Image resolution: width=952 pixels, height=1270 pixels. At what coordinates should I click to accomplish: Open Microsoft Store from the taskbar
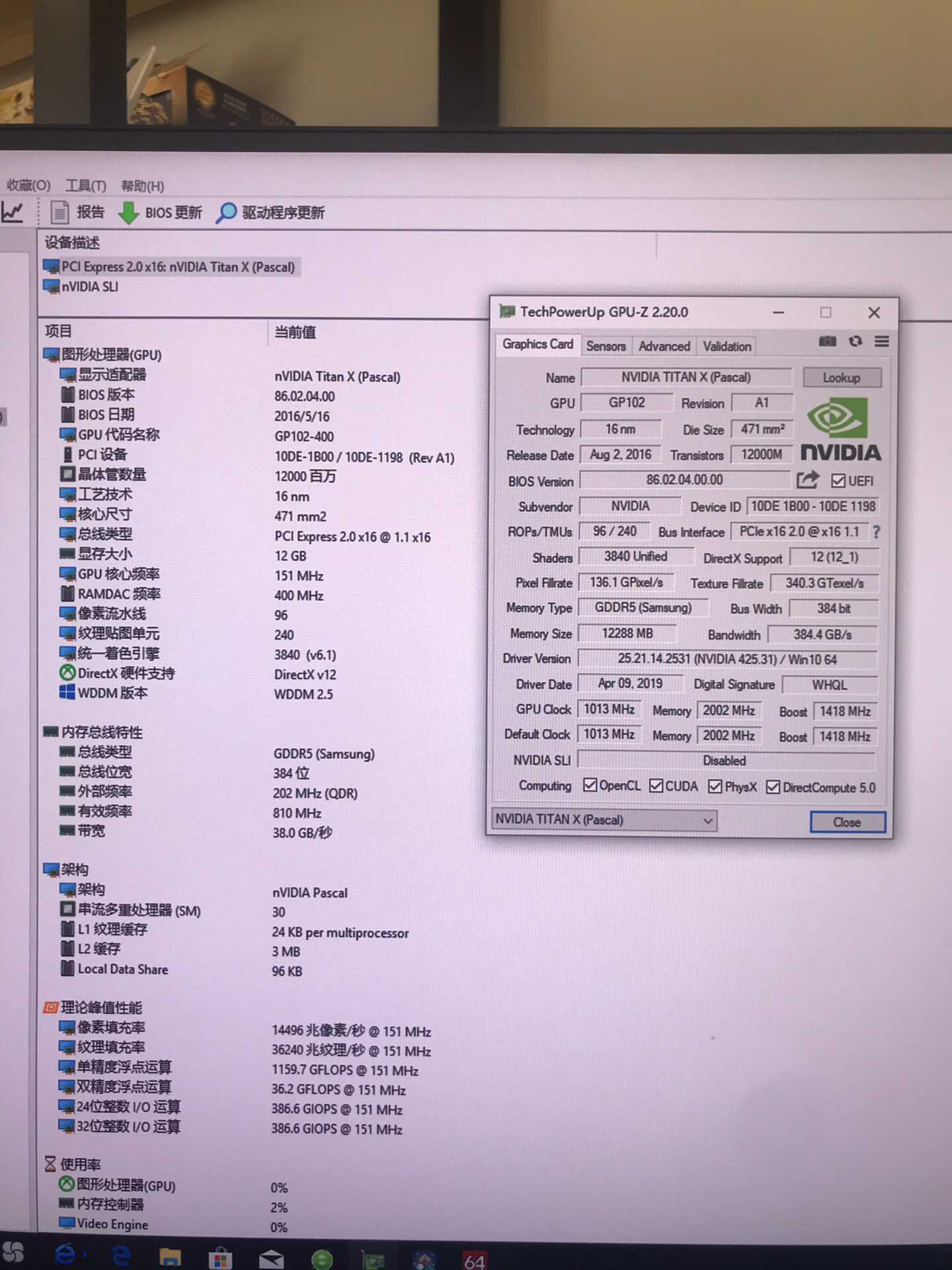point(220,1257)
